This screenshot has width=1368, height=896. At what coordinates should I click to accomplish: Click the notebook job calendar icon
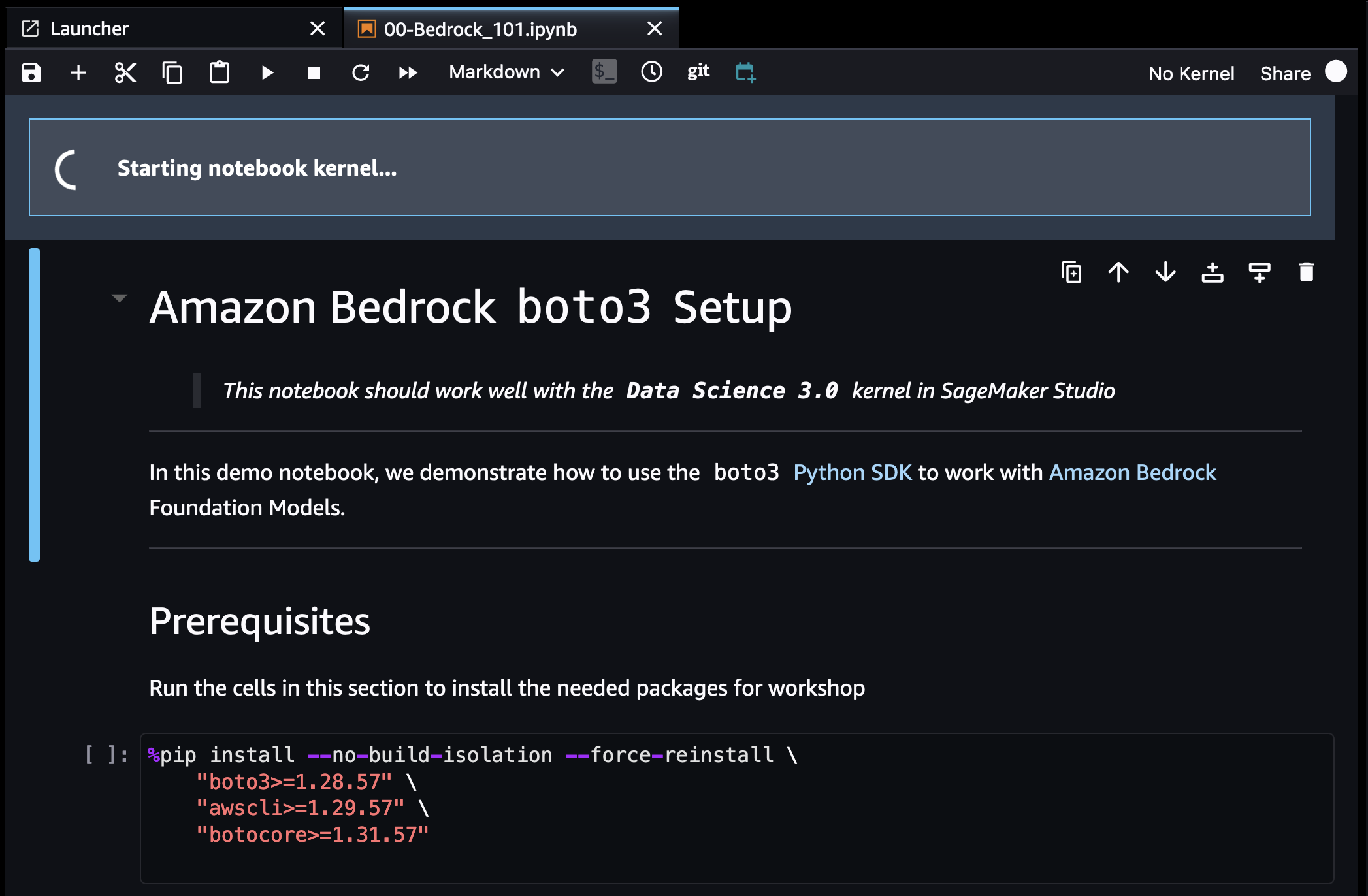pyautogui.click(x=745, y=72)
